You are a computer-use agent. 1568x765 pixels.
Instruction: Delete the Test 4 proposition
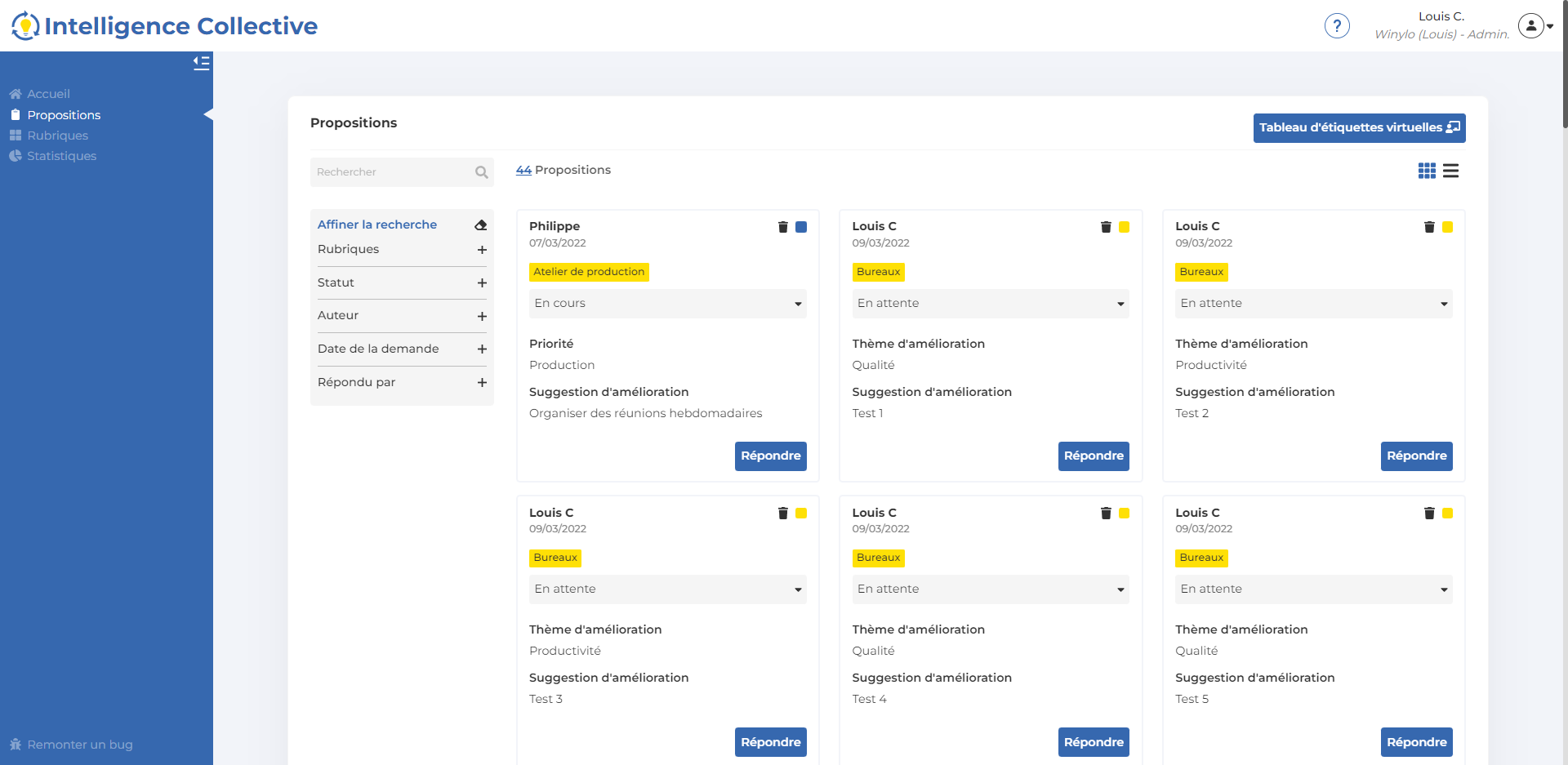coord(1106,513)
